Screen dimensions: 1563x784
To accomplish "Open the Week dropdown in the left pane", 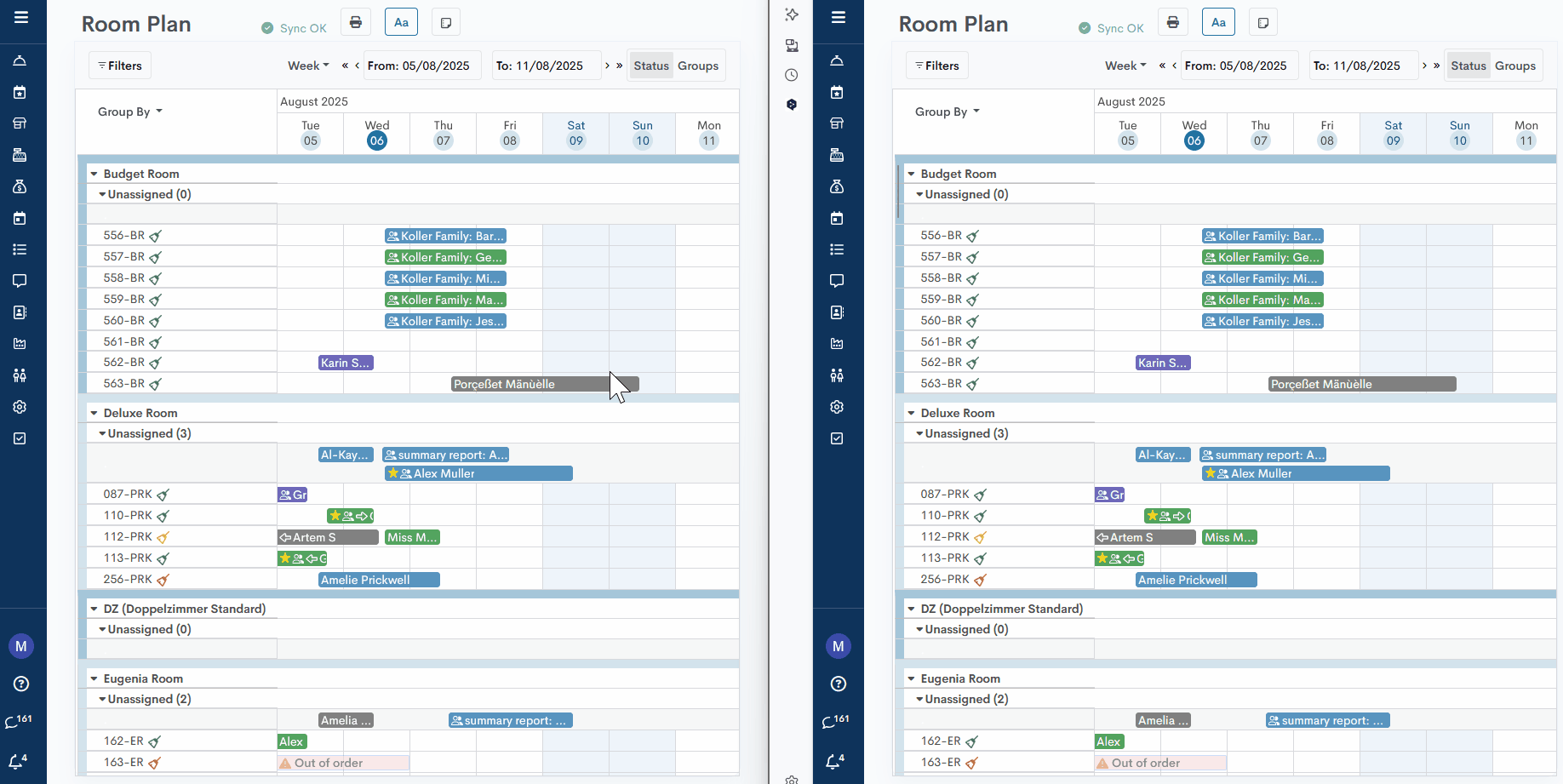I will click(308, 66).
